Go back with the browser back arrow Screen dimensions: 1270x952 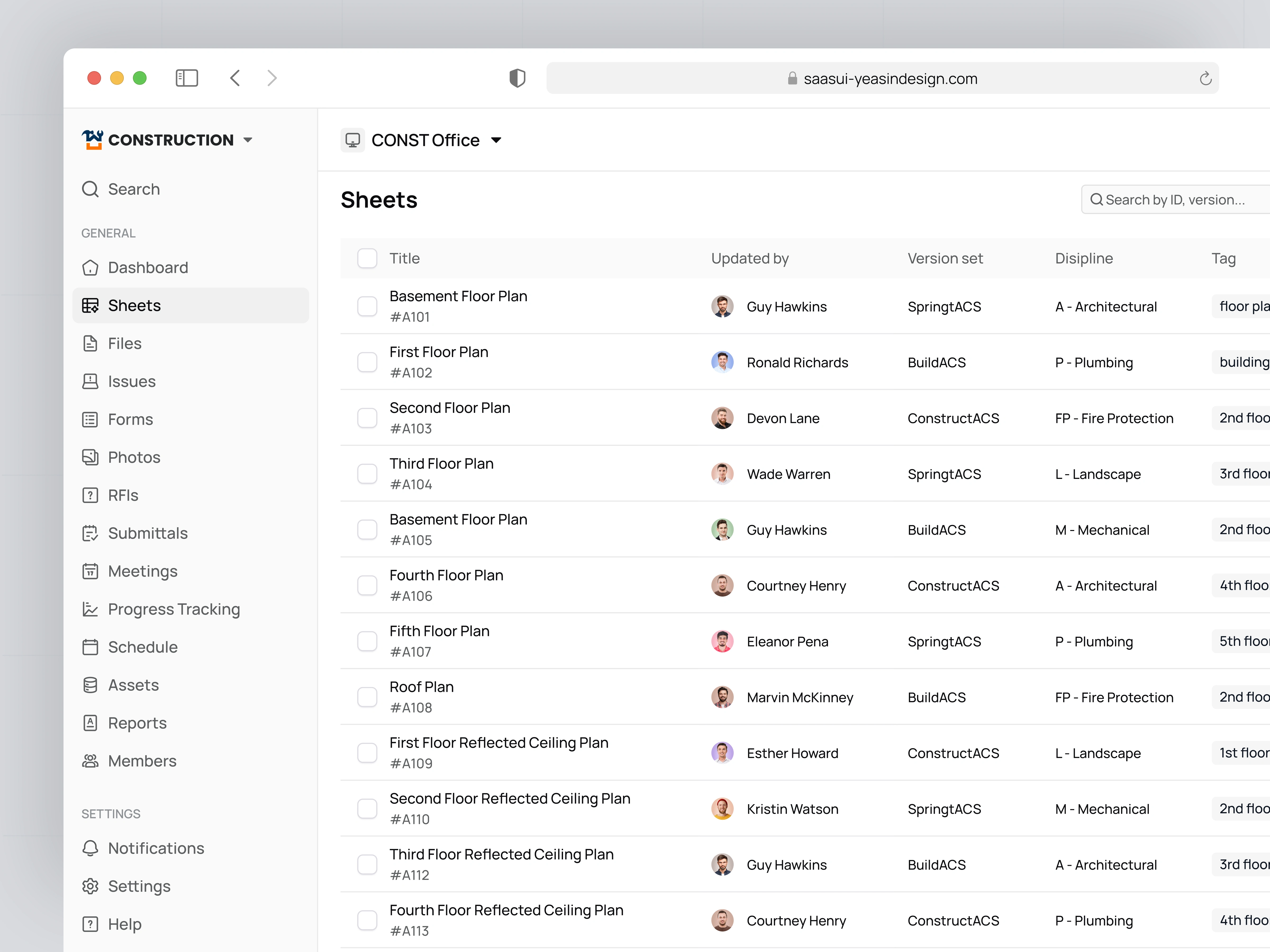point(235,78)
